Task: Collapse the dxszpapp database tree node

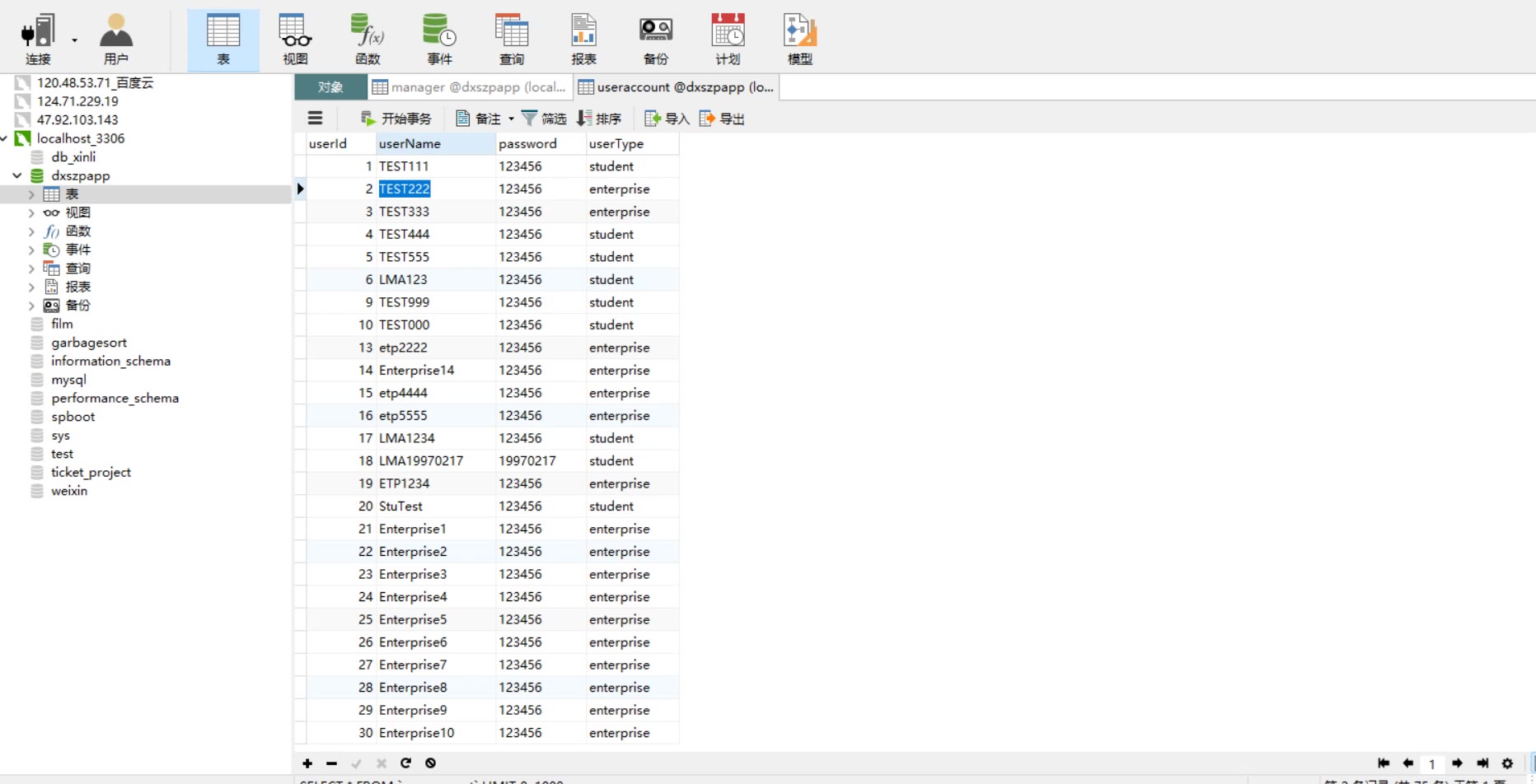Action: point(16,175)
